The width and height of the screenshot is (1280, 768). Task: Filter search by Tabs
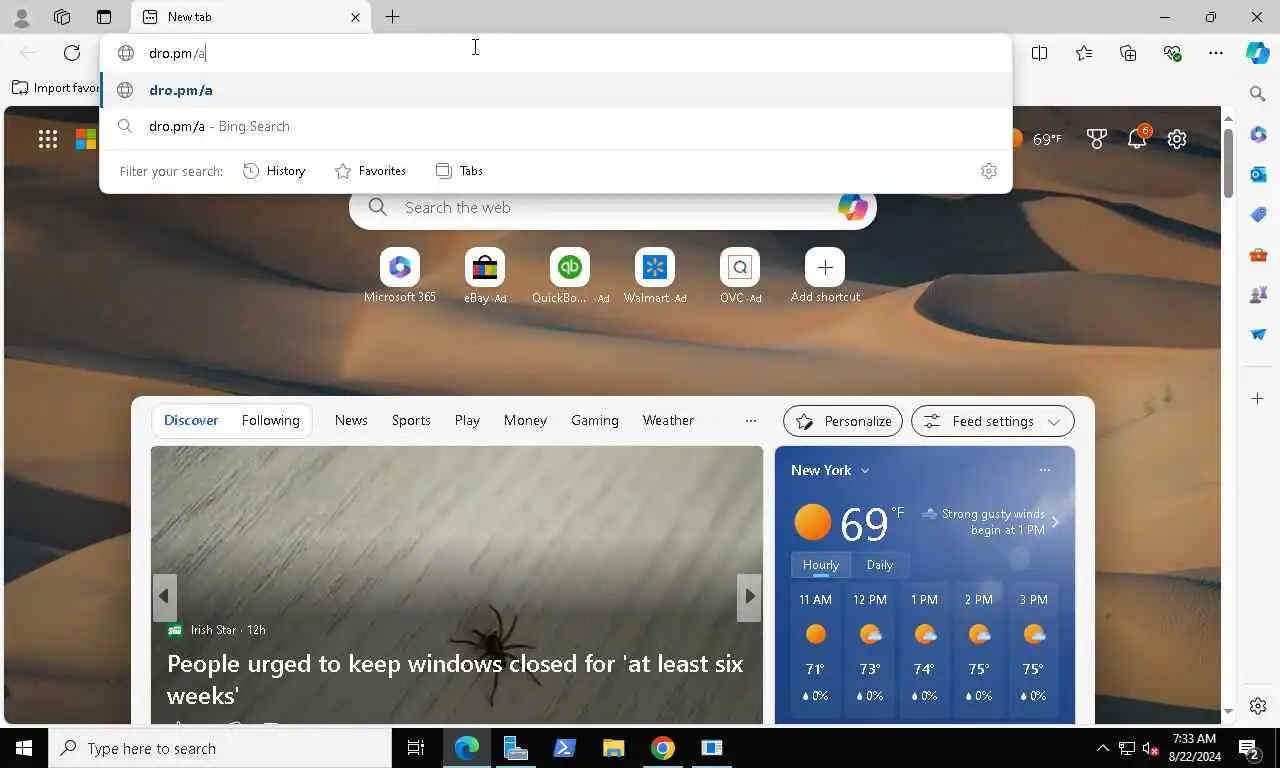click(x=460, y=171)
